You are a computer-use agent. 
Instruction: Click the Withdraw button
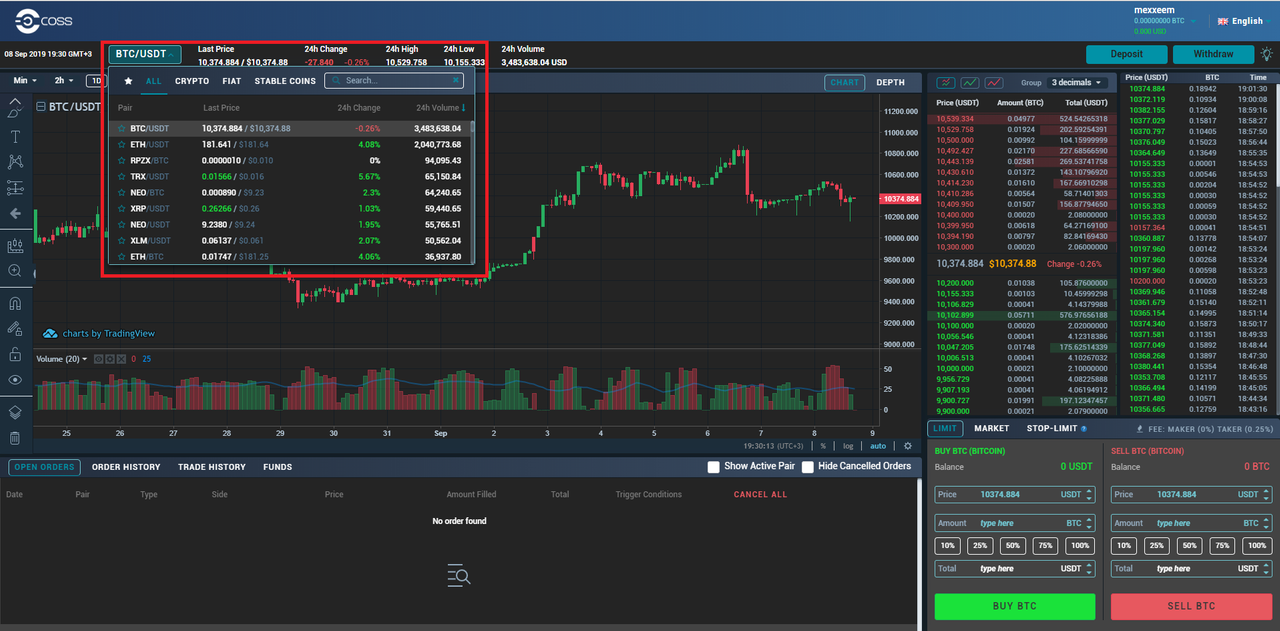[1214, 54]
